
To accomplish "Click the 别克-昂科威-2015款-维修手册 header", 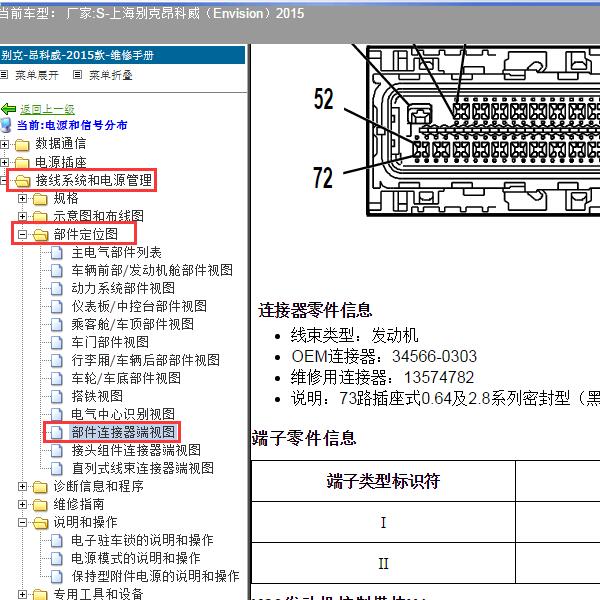I will tap(122, 55).
